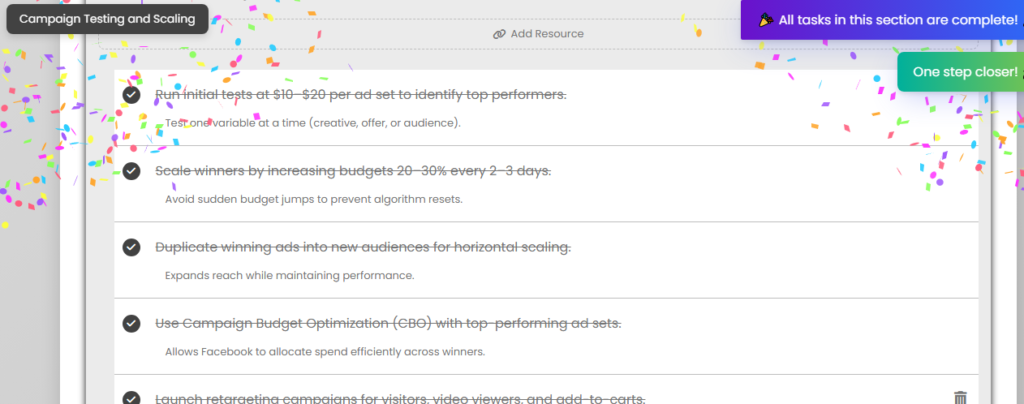The image size is (1024, 404).
Task: Click the 'Avoid sudden budget jumps' note
Action: point(313,199)
